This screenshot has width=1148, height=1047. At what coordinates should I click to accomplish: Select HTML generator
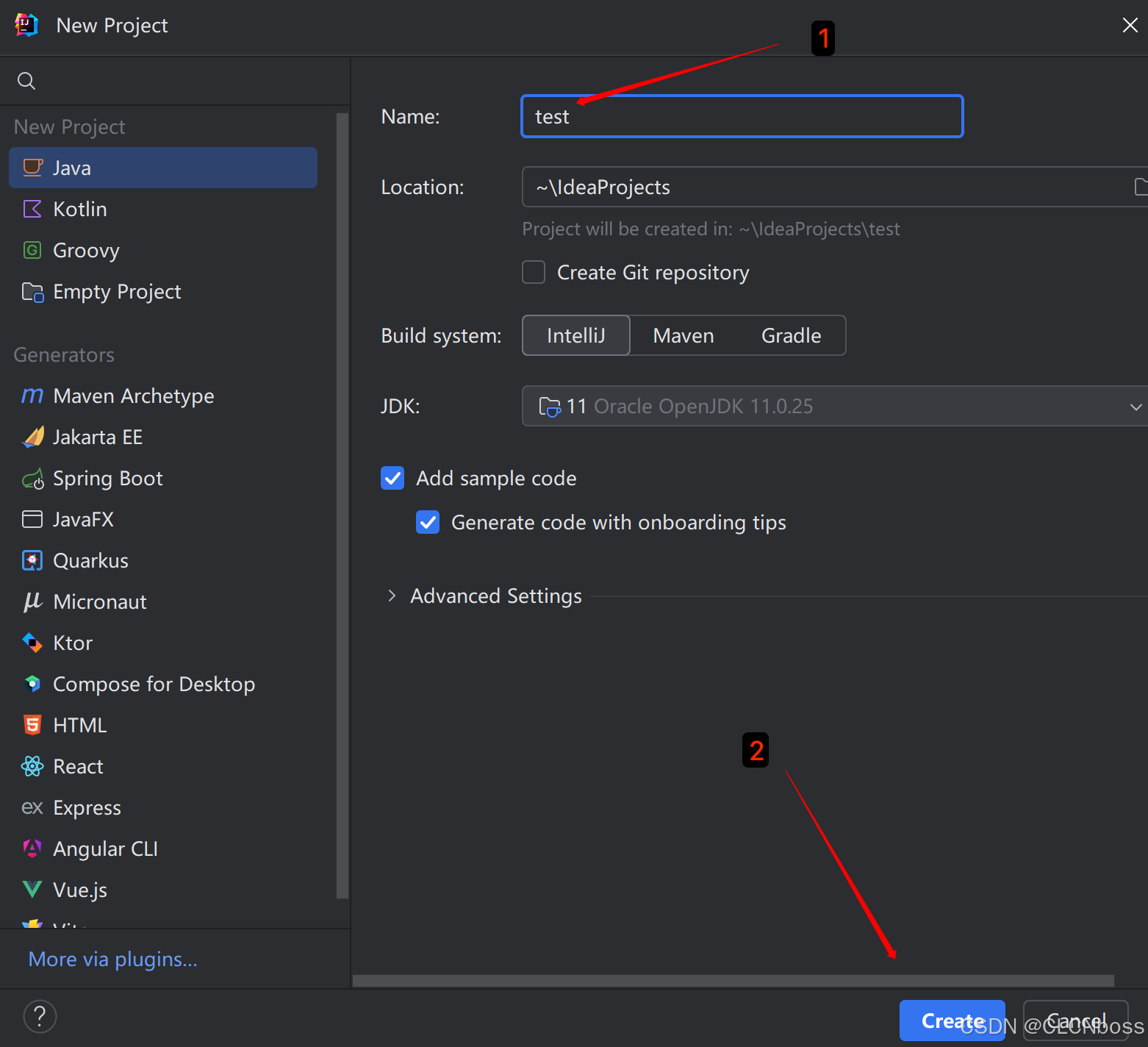163,725
